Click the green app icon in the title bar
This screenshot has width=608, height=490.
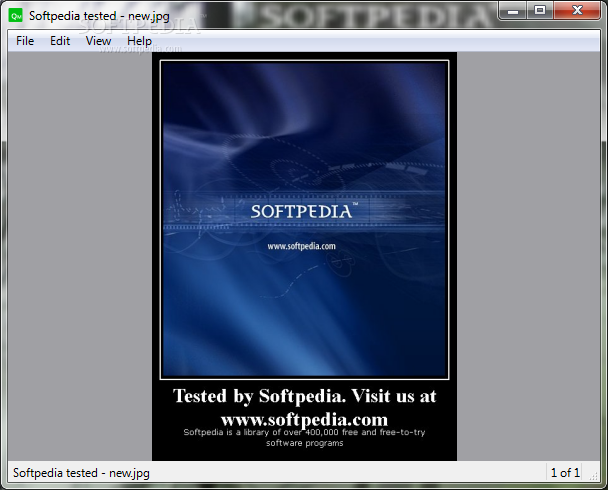pyautogui.click(x=16, y=16)
